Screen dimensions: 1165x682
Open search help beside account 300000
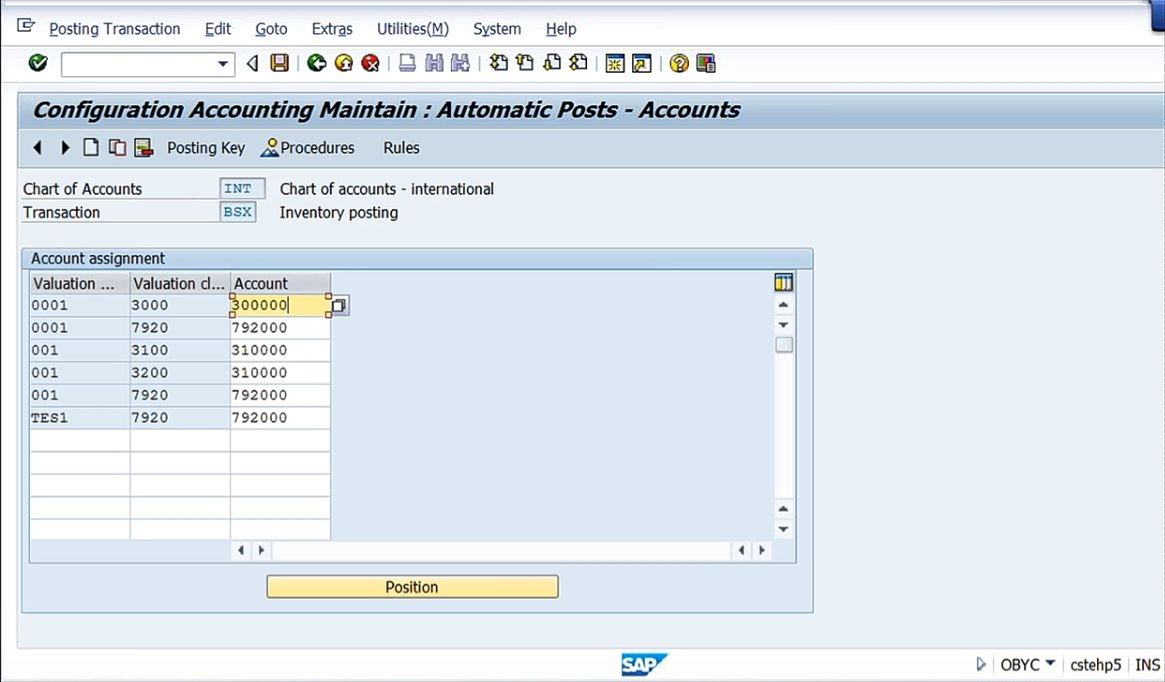point(339,305)
